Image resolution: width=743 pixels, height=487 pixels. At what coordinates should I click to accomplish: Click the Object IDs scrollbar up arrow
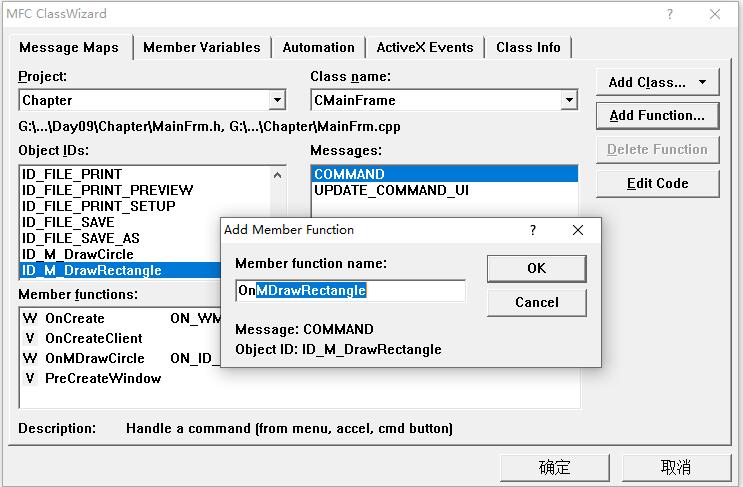pos(278,175)
